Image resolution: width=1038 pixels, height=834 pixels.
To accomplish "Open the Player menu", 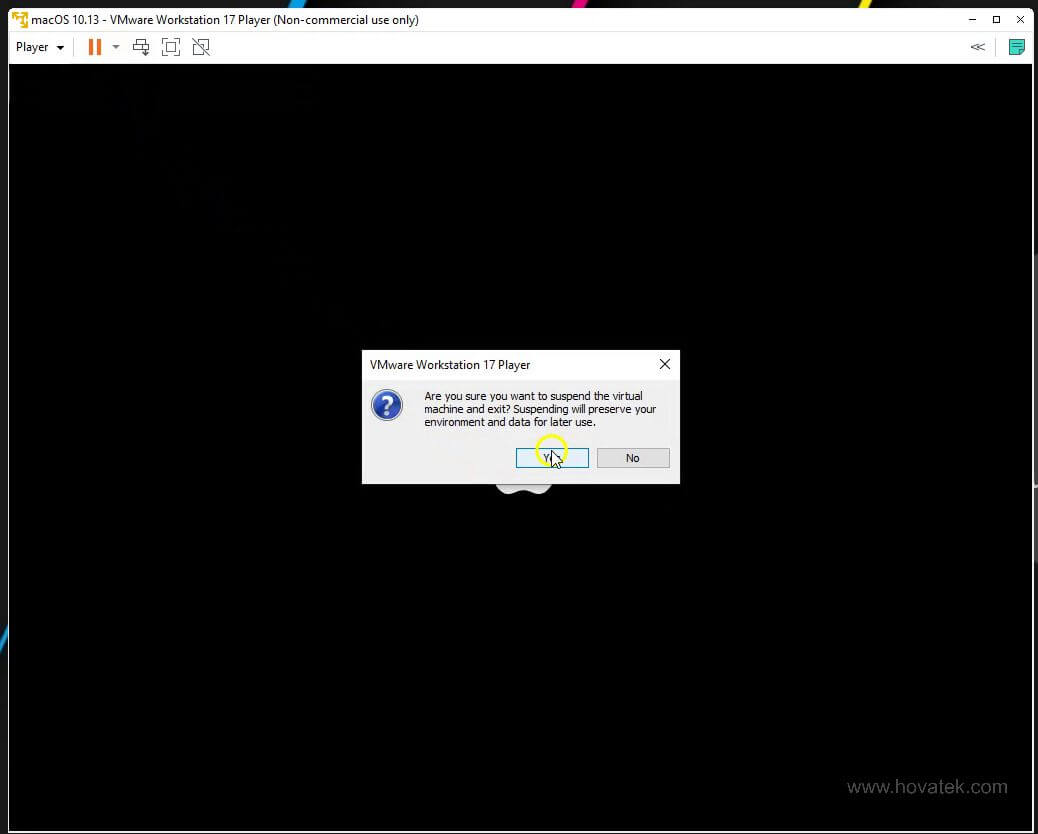I will click(x=31, y=46).
